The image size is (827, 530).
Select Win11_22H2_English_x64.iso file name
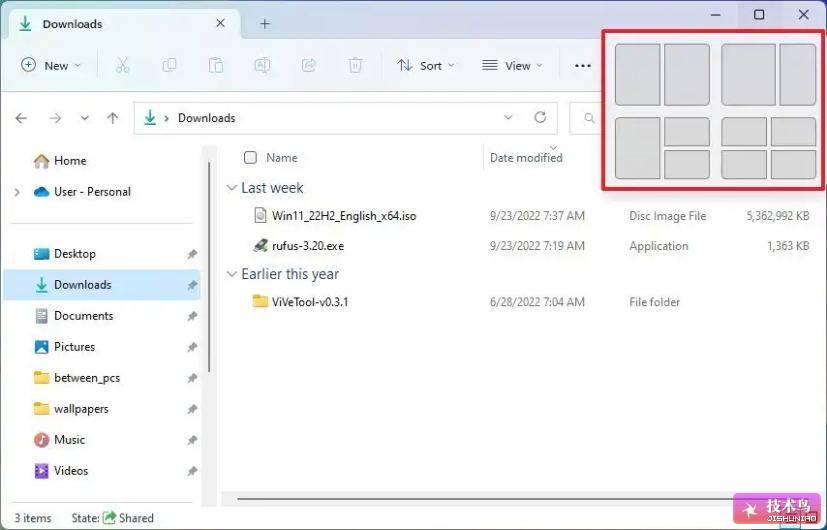coord(344,216)
